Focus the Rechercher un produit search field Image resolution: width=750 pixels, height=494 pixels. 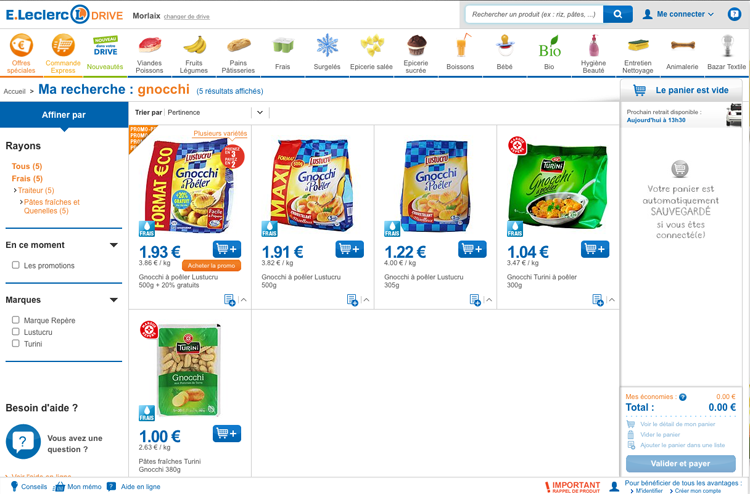[534, 14]
